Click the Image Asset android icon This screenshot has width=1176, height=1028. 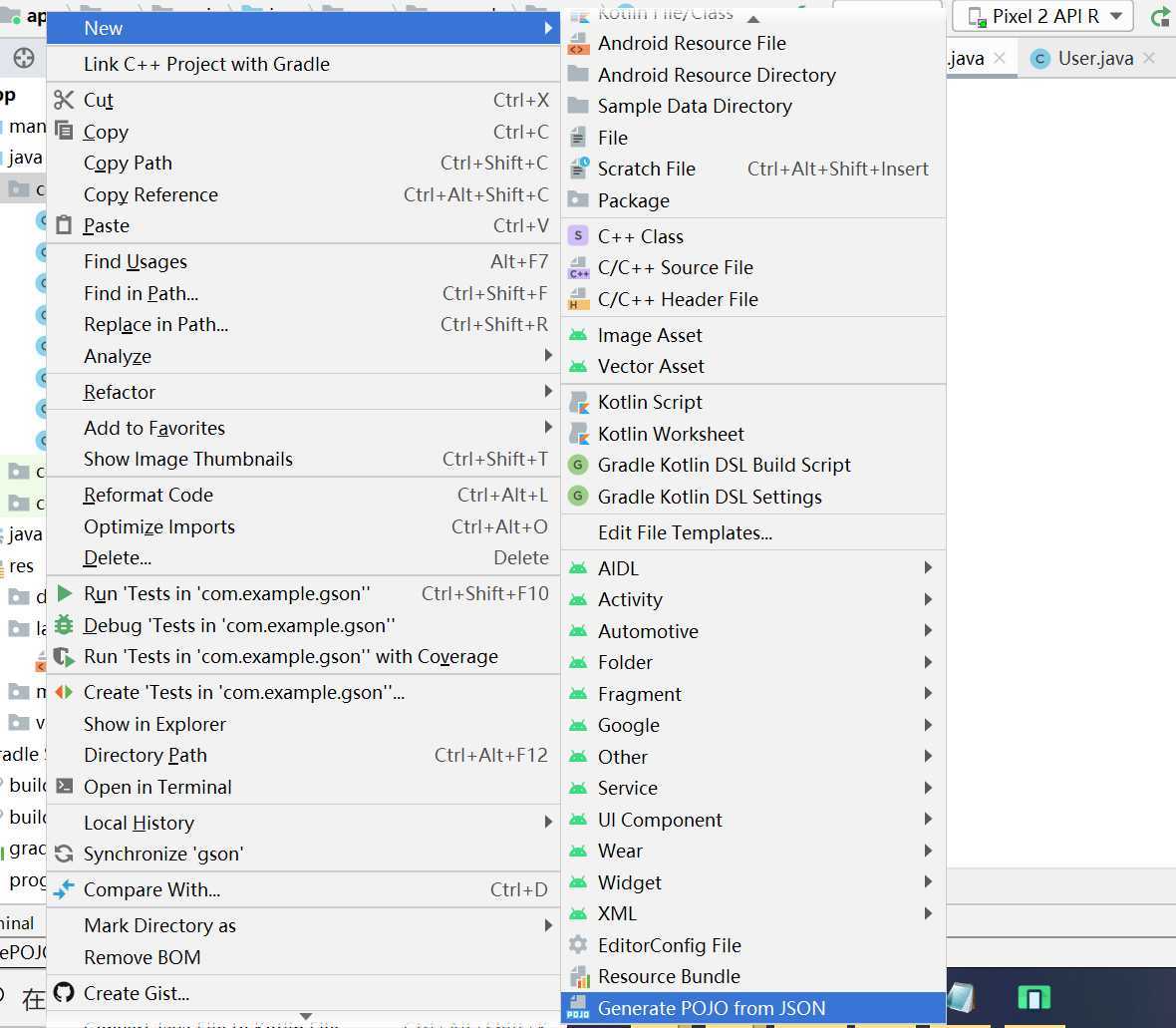pos(577,335)
